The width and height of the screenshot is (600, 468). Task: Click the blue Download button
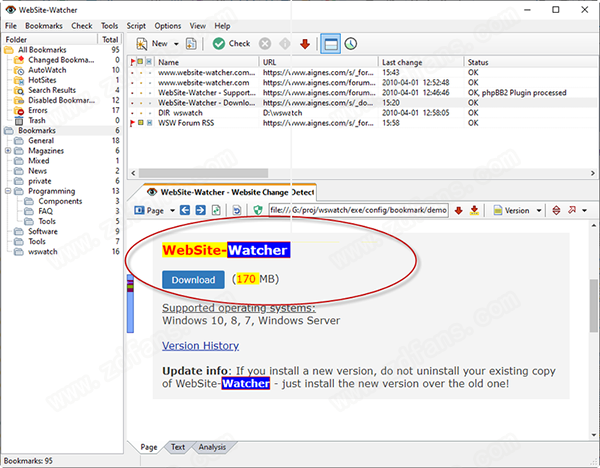coord(193,280)
